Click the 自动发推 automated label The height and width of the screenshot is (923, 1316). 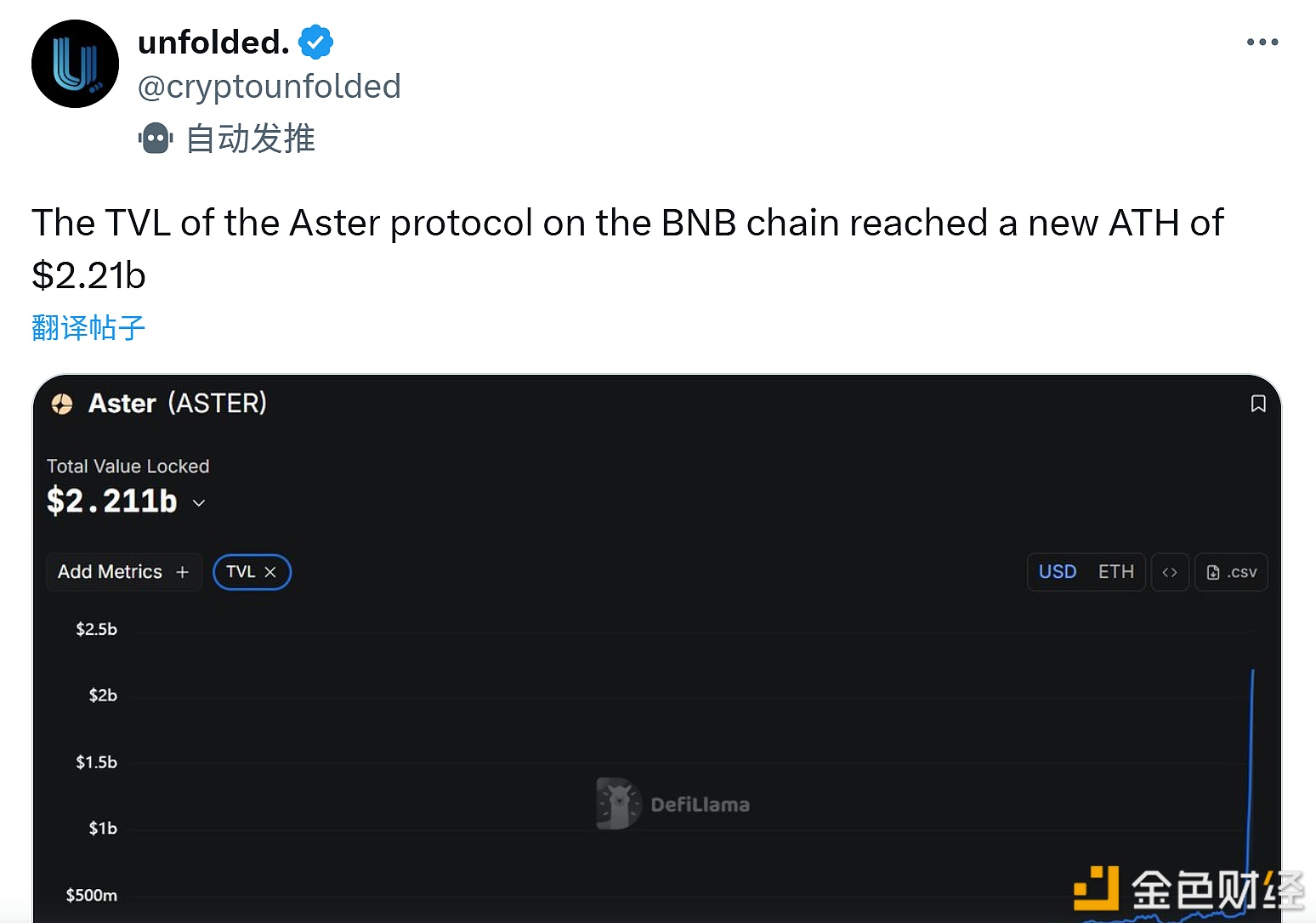click(250, 139)
